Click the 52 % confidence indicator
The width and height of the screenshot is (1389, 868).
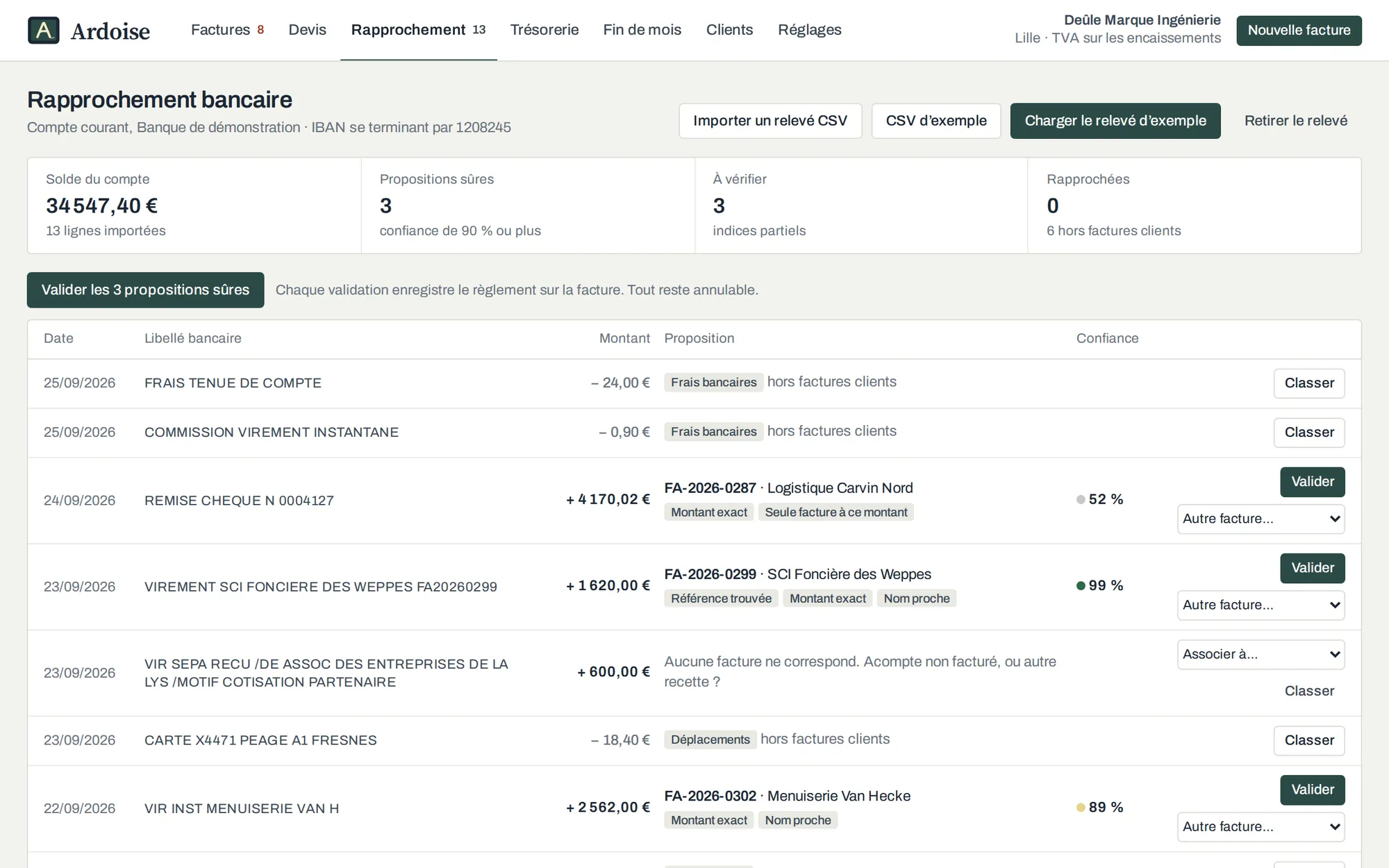pos(1099,500)
